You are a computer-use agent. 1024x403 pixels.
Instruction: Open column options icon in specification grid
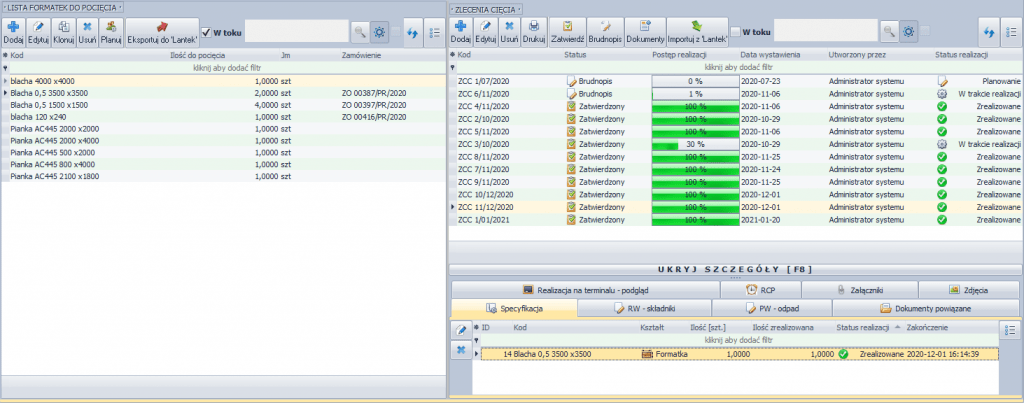pos(1010,330)
